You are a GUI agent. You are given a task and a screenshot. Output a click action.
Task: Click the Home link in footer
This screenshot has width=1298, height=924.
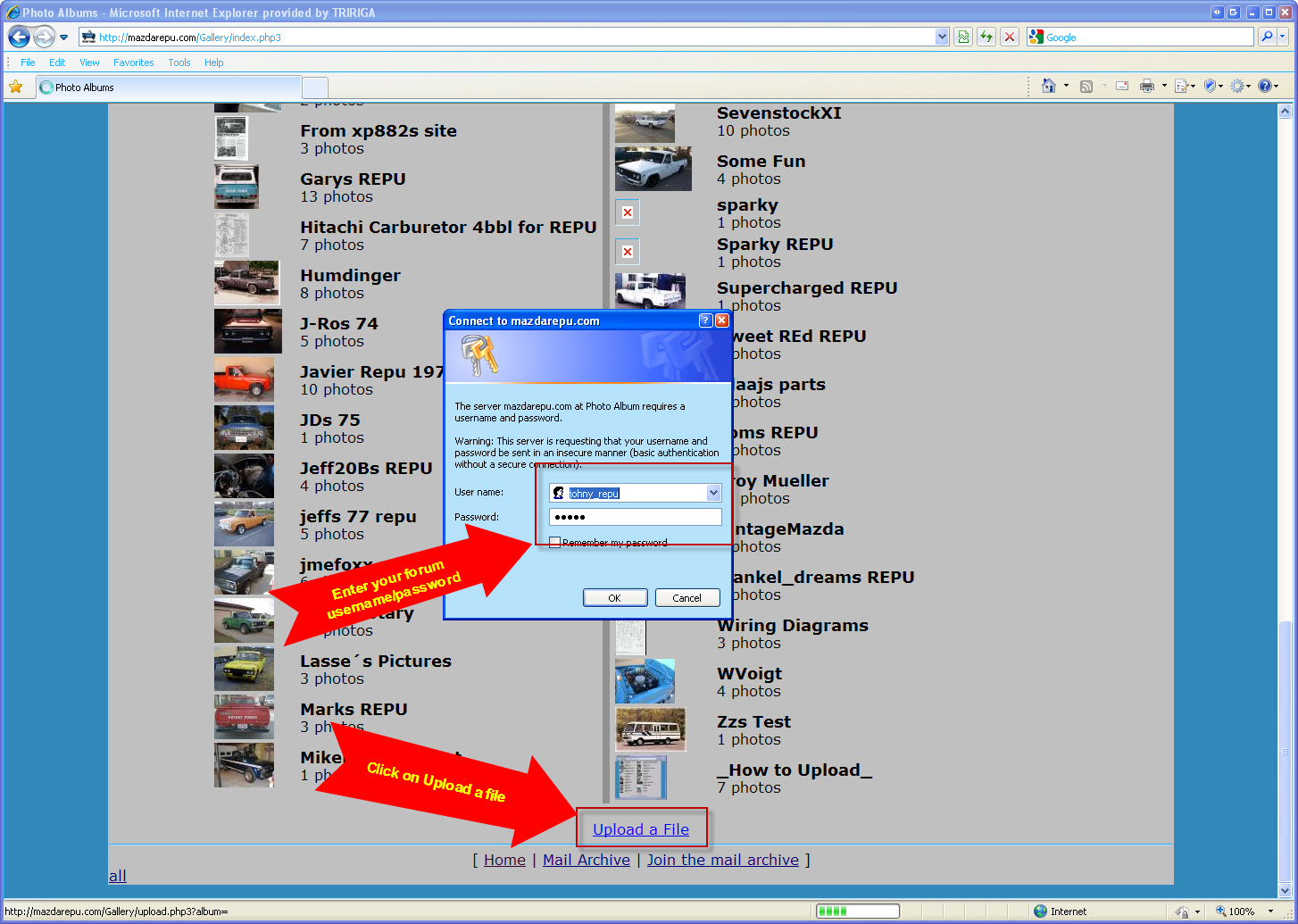[x=504, y=860]
